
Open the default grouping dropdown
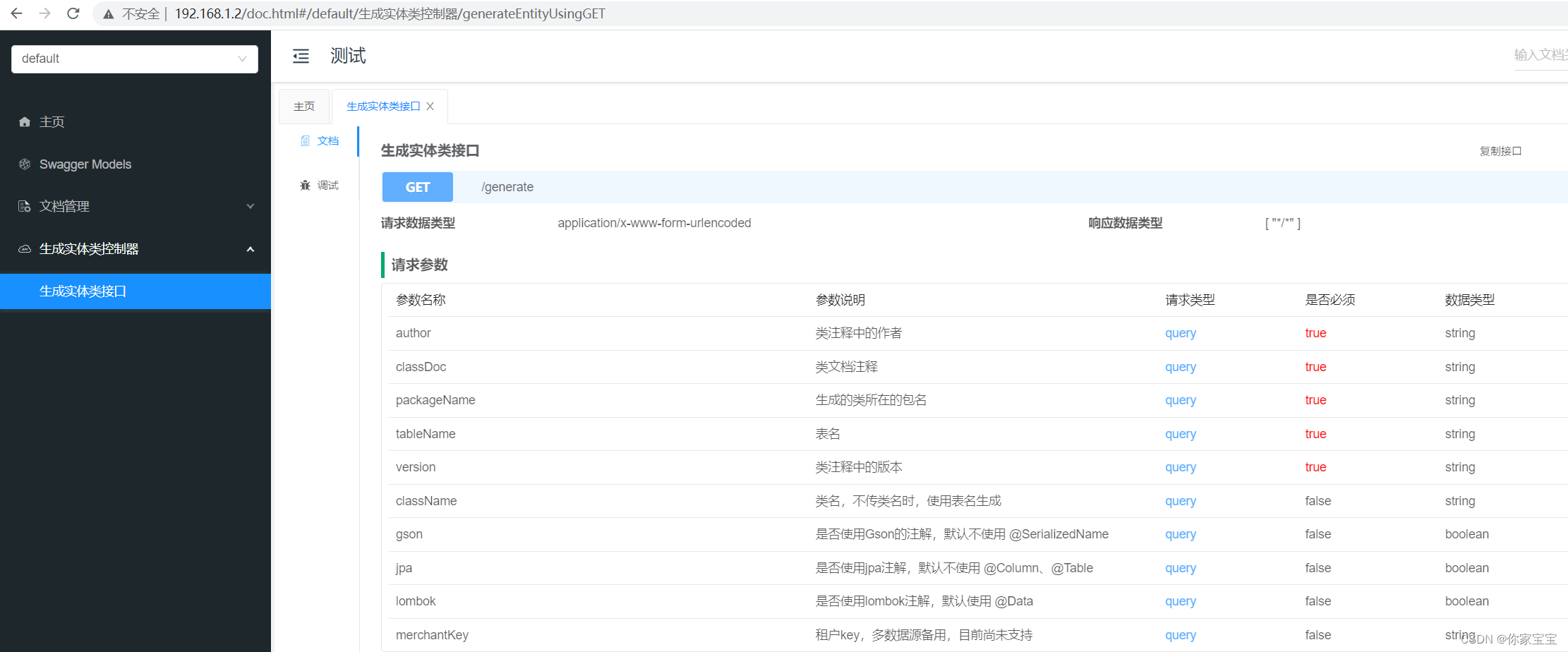coord(134,59)
